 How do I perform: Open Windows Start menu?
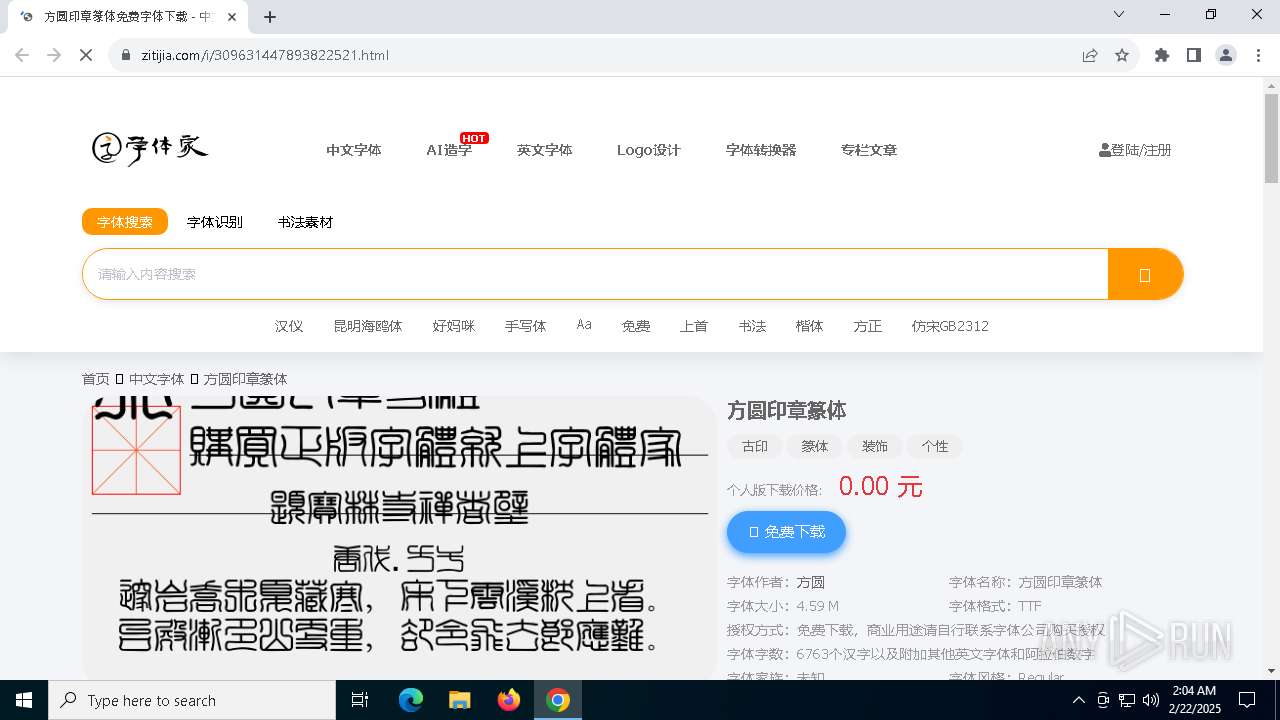(24, 700)
